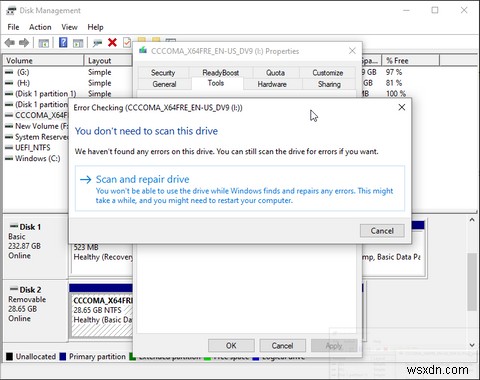Click the drive icon next to (G:) volume
The width and height of the screenshot is (480, 380).
coord(9,72)
